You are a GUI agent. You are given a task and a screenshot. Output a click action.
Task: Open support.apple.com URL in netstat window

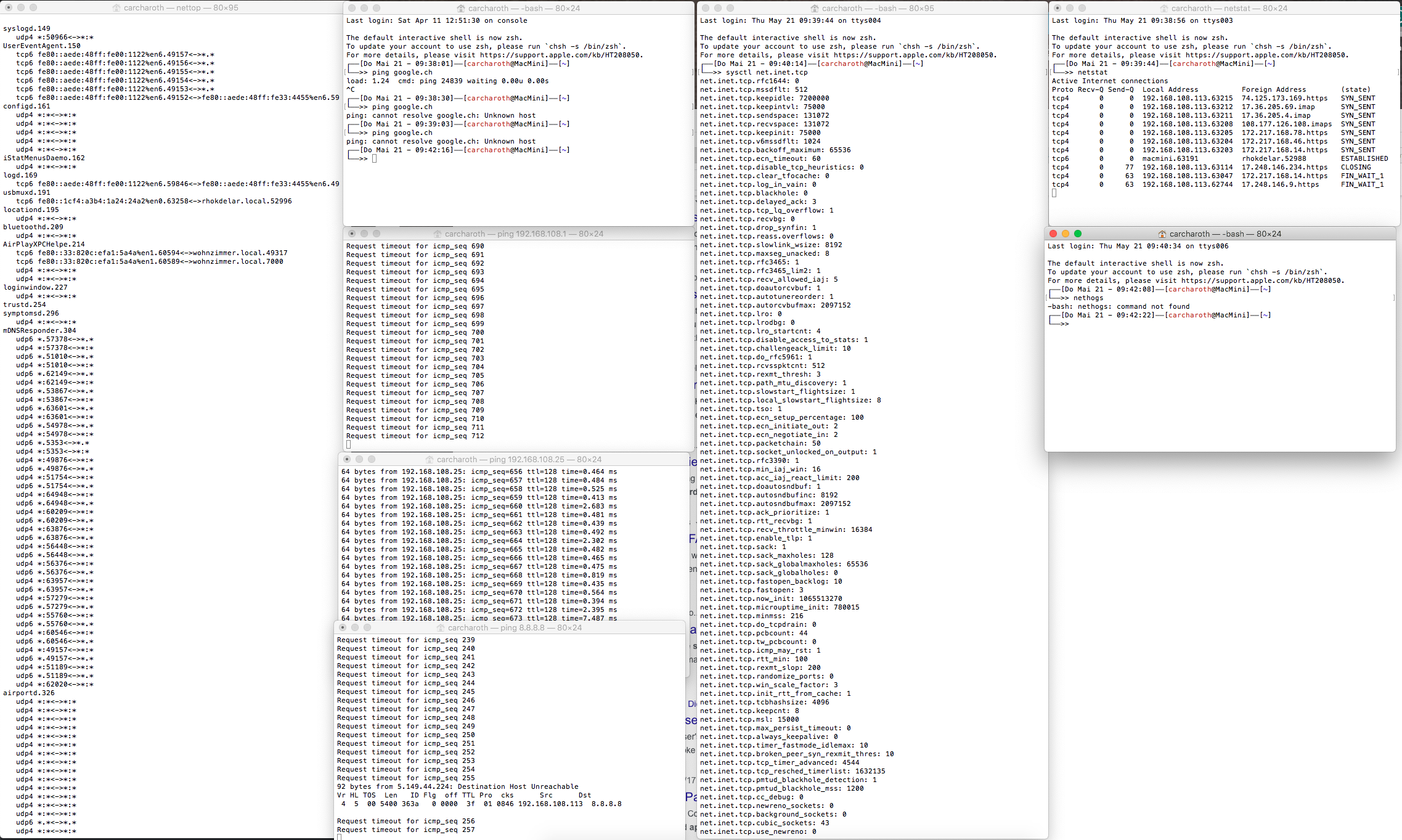click(x=1266, y=55)
